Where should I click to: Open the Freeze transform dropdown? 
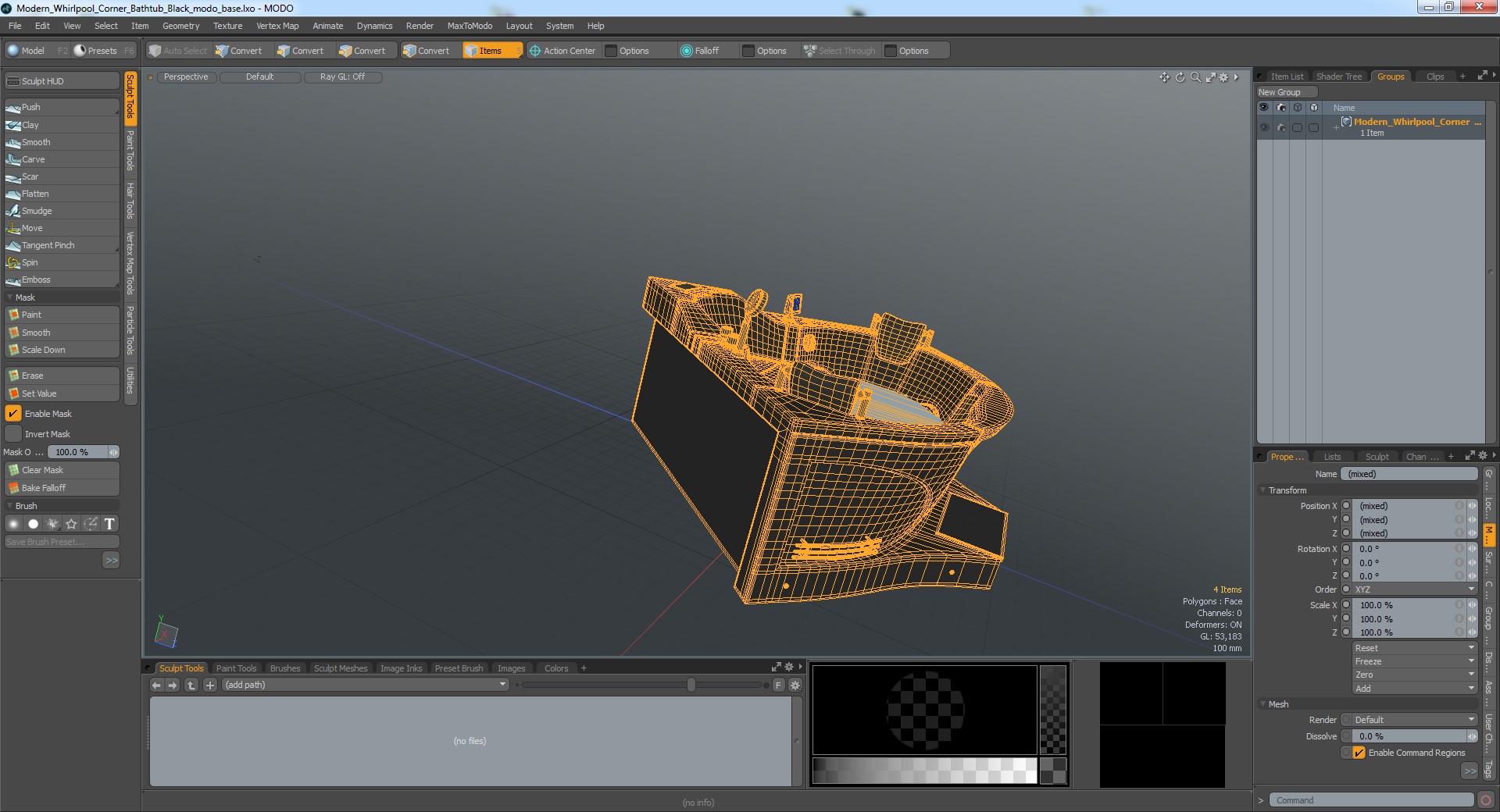(1414, 661)
